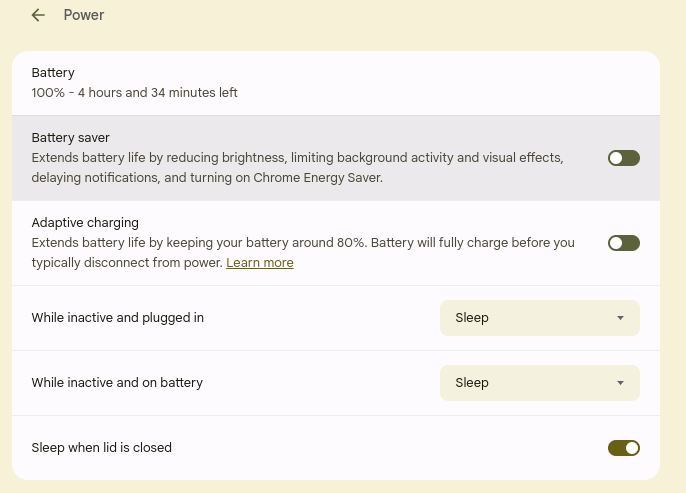Click the Battery heading label

(x=53, y=73)
